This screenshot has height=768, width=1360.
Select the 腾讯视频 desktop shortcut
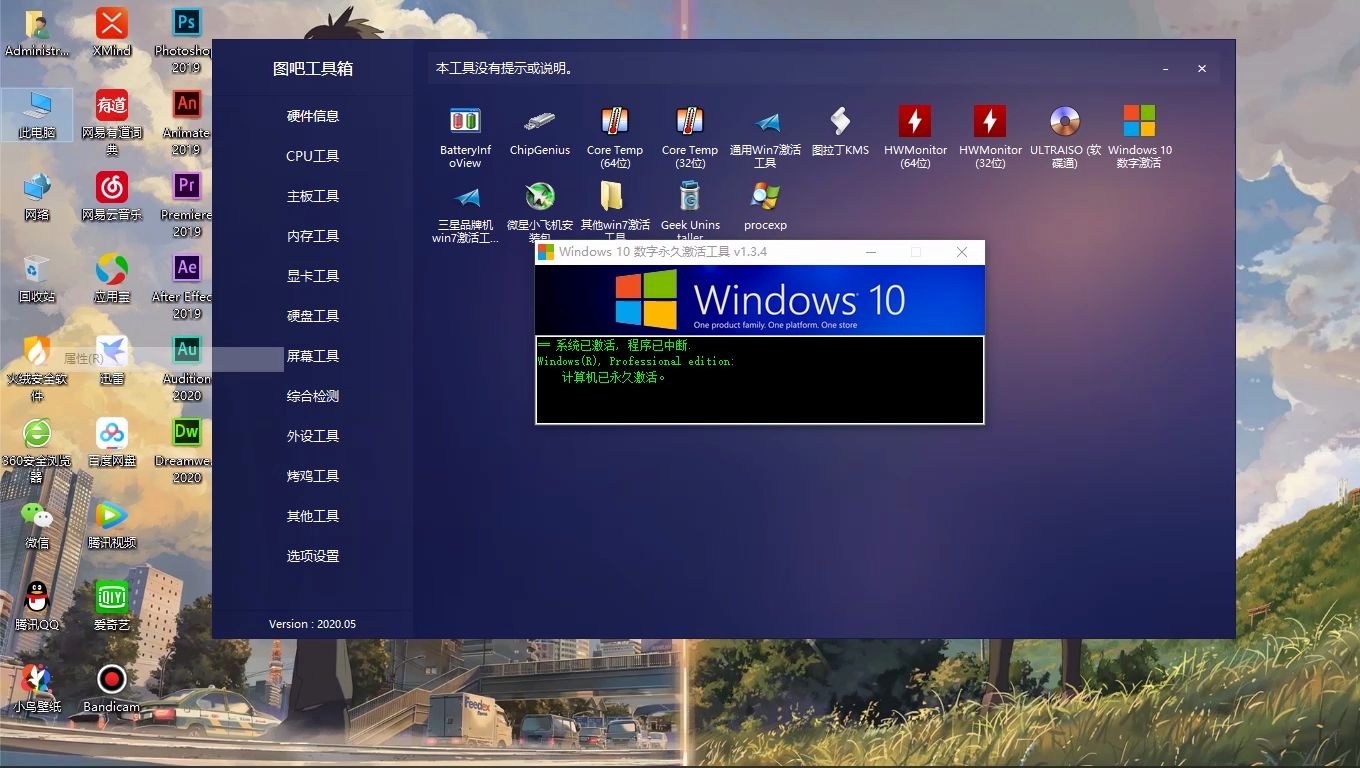pyautogui.click(x=111, y=524)
